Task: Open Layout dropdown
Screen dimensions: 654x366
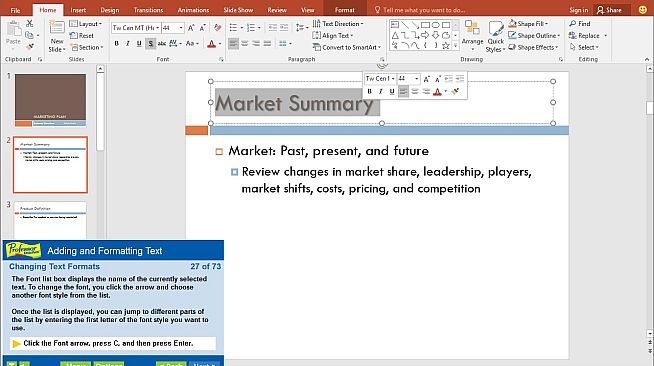Action: tap(86, 24)
